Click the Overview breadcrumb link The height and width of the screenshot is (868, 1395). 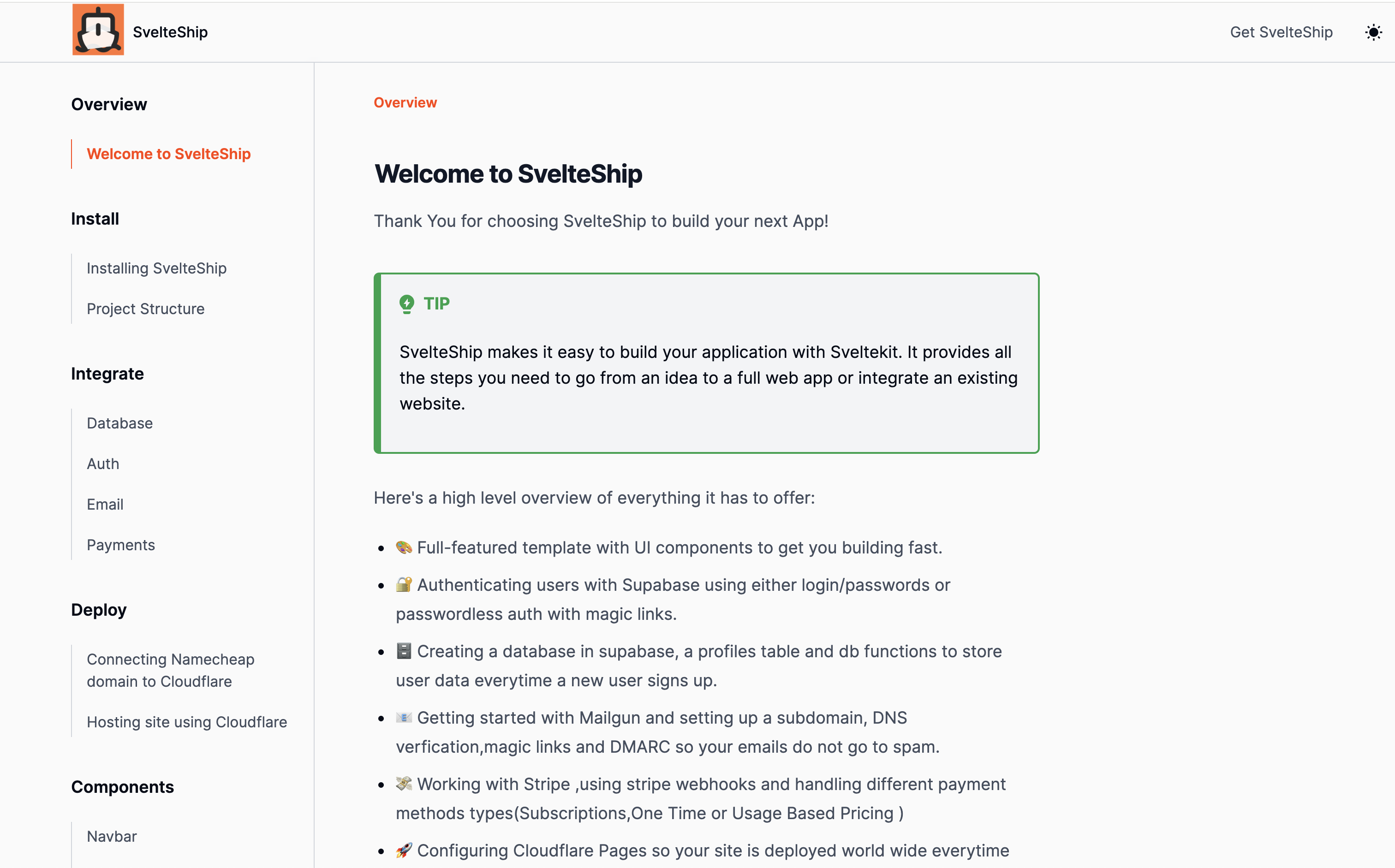coord(405,102)
